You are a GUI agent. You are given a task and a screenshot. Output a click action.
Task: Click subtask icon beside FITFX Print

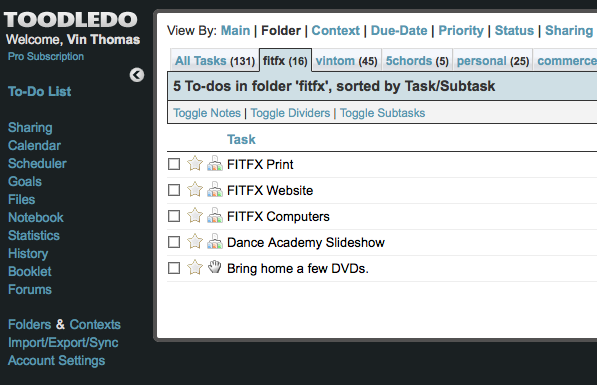pyautogui.click(x=215, y=163)
